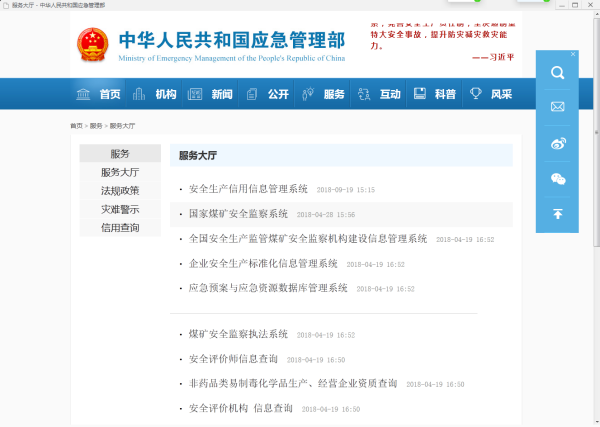This screenshot has width=600, height=427.
Task: Click 服务大厅 in the breadcrumb
Action: [122, 126]
